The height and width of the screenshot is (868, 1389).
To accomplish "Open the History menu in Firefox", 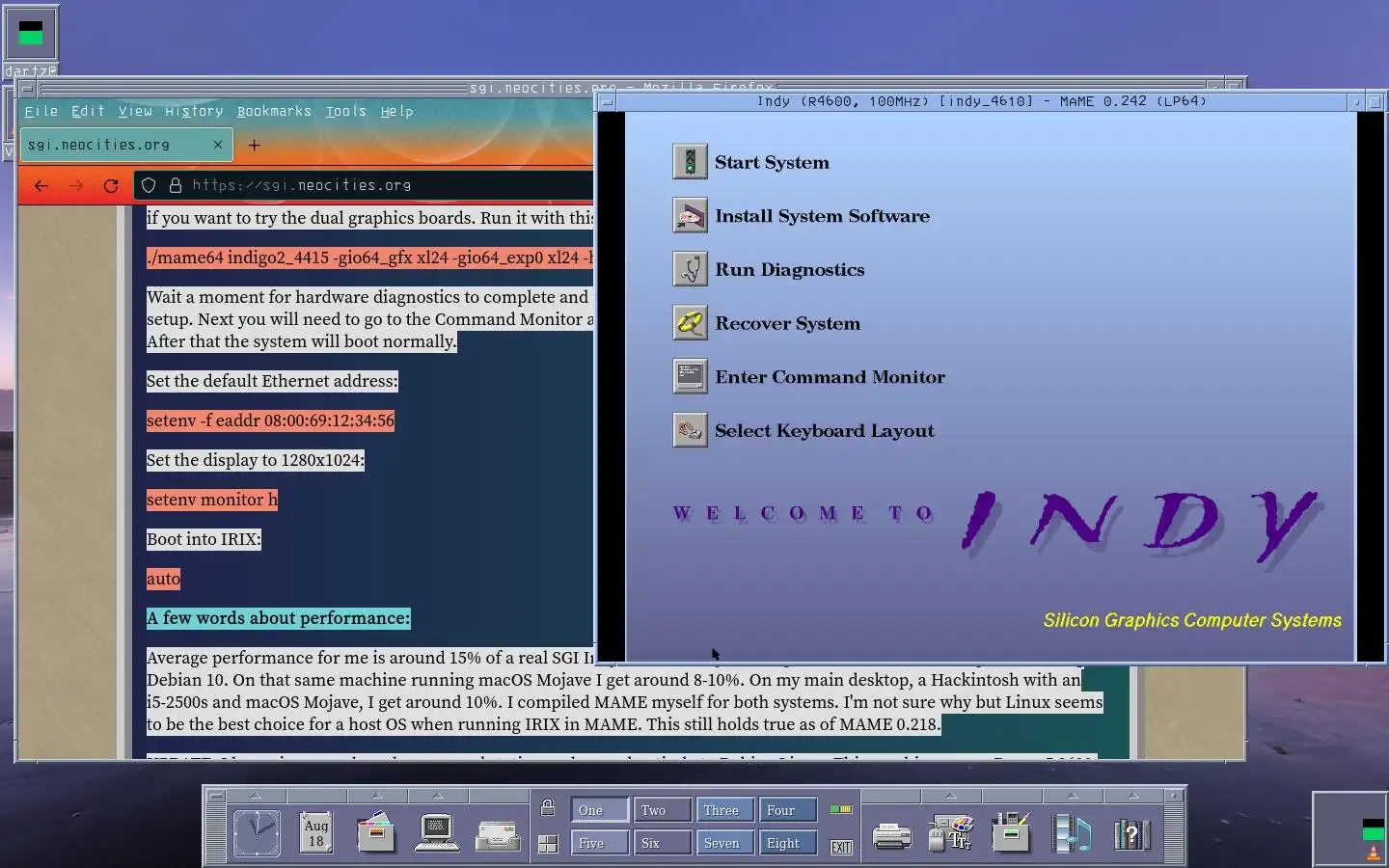I will (194, 111).
